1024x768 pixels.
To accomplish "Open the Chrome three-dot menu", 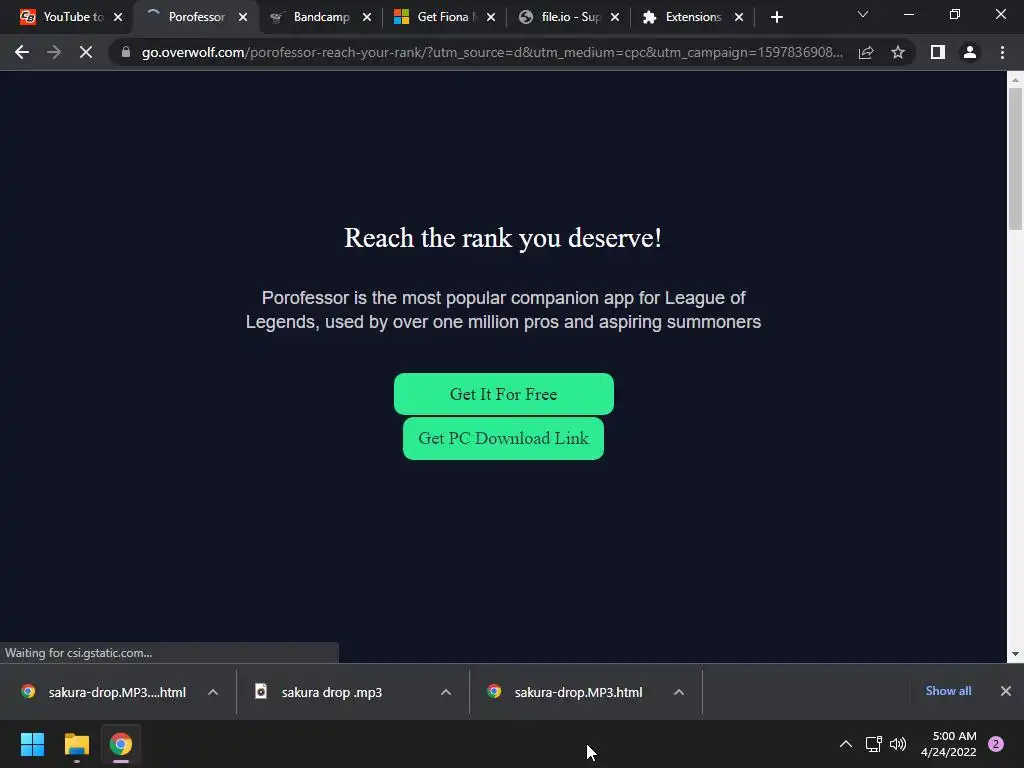I will coord(1002,52).
